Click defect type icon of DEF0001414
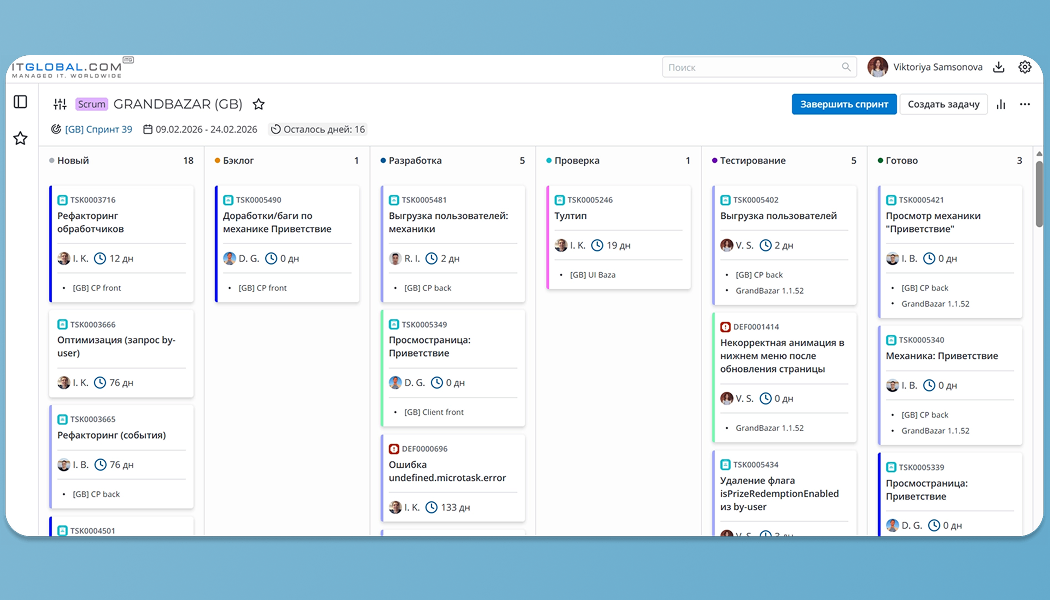Screen dimensions: 1050x600 tap(725, 327)
